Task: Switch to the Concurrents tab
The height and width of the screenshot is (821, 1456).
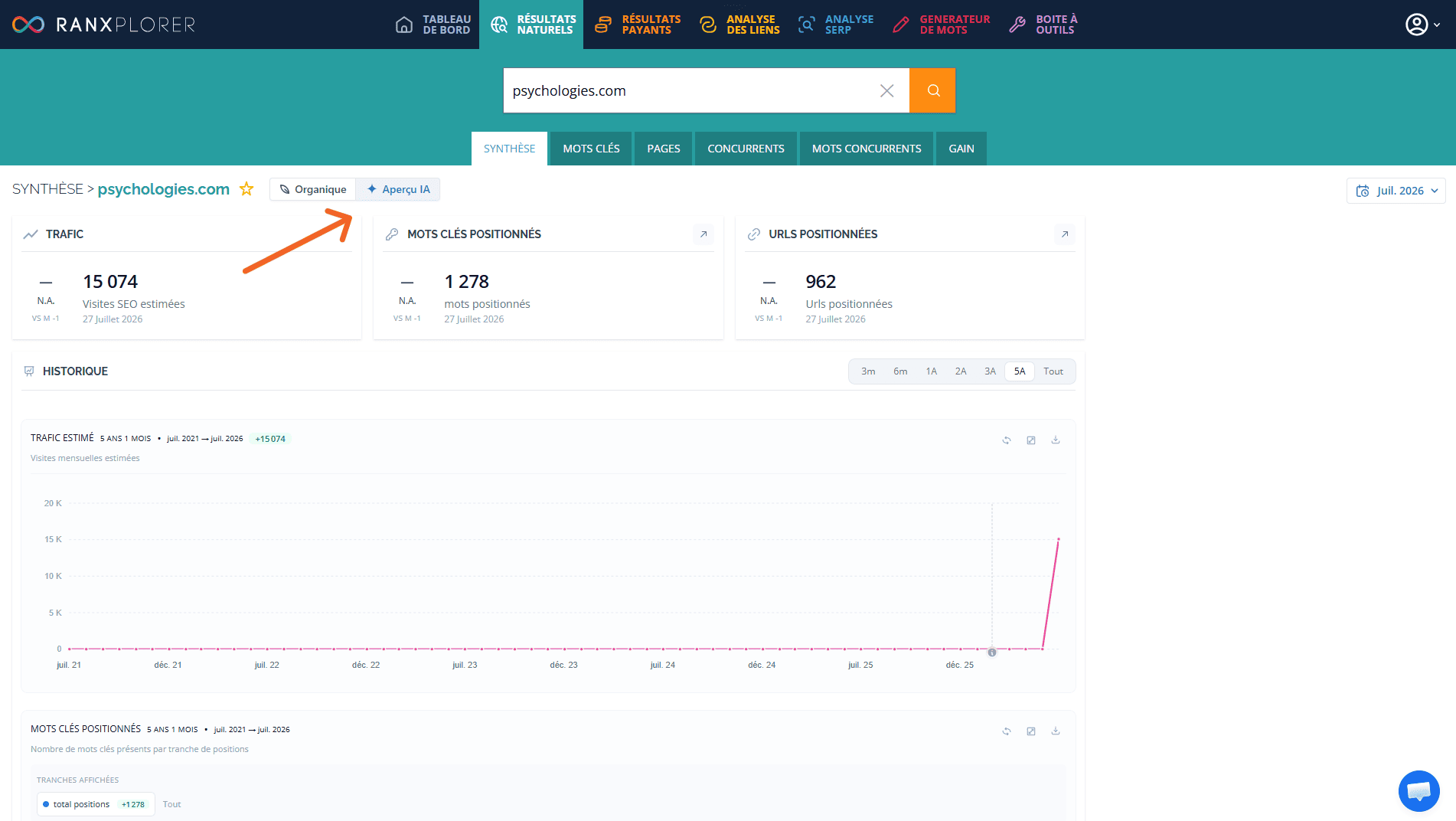Action: [x=746, y=149]
